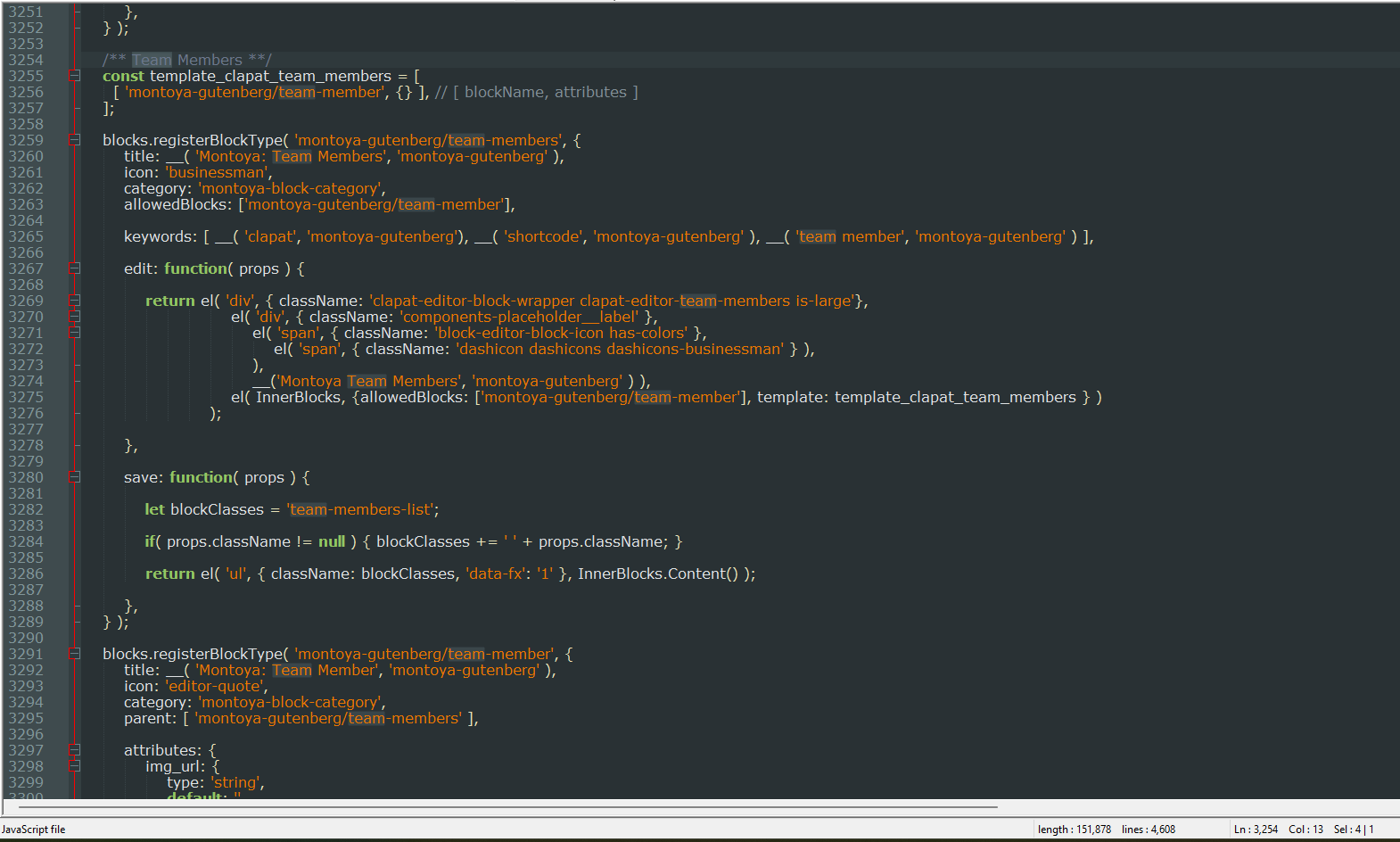Click the 'businessman' icon string on line 3261

217,172
